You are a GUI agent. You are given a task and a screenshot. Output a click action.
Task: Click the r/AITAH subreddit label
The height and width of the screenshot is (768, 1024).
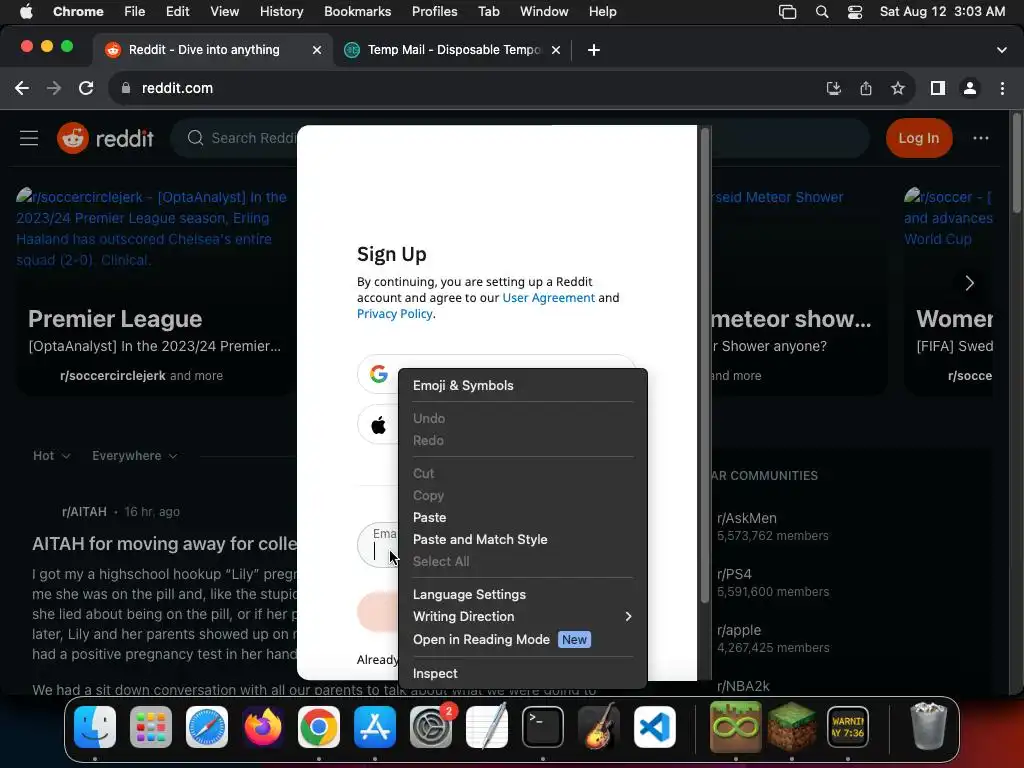click(84, 512)
